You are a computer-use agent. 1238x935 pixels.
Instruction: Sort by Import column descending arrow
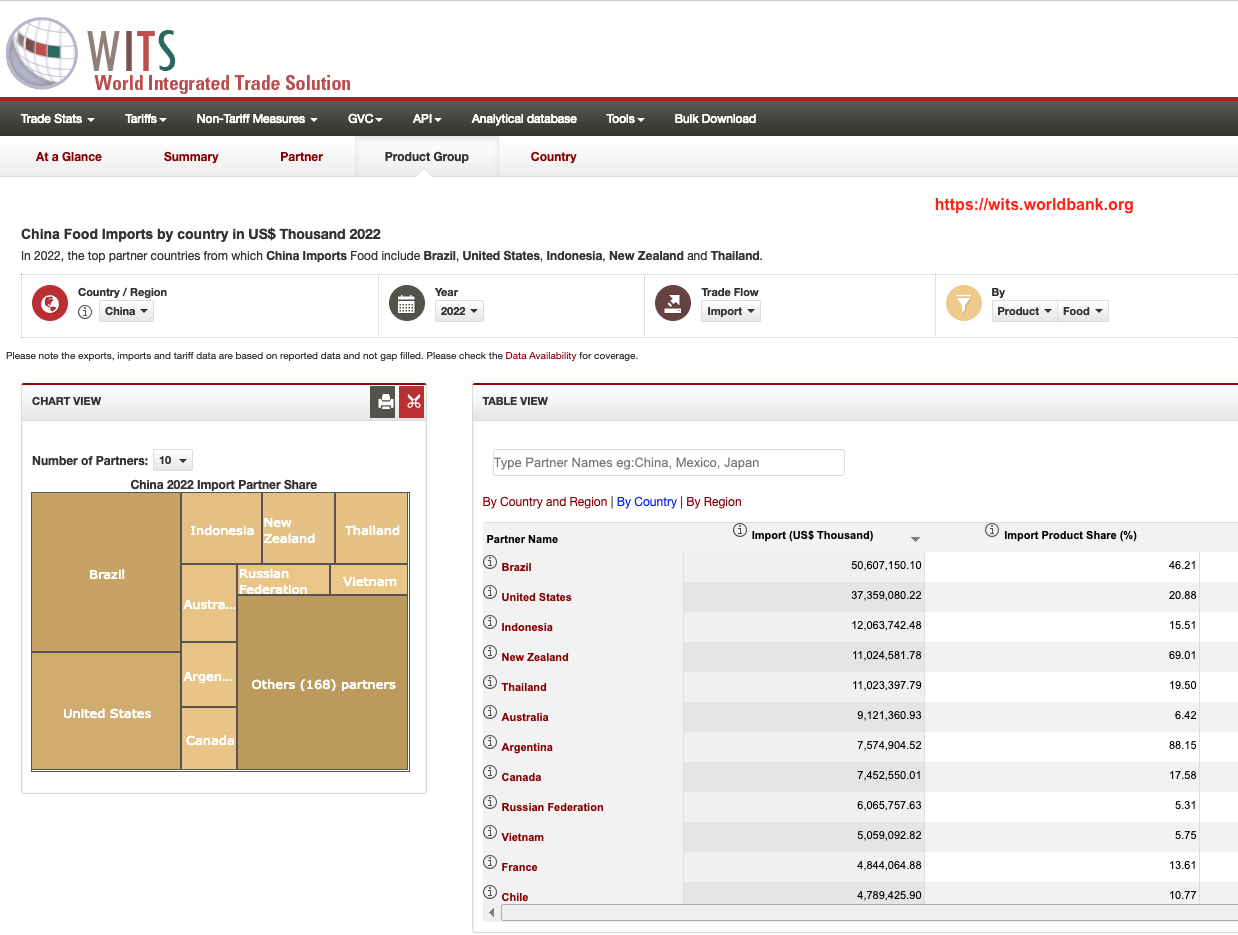914,539
